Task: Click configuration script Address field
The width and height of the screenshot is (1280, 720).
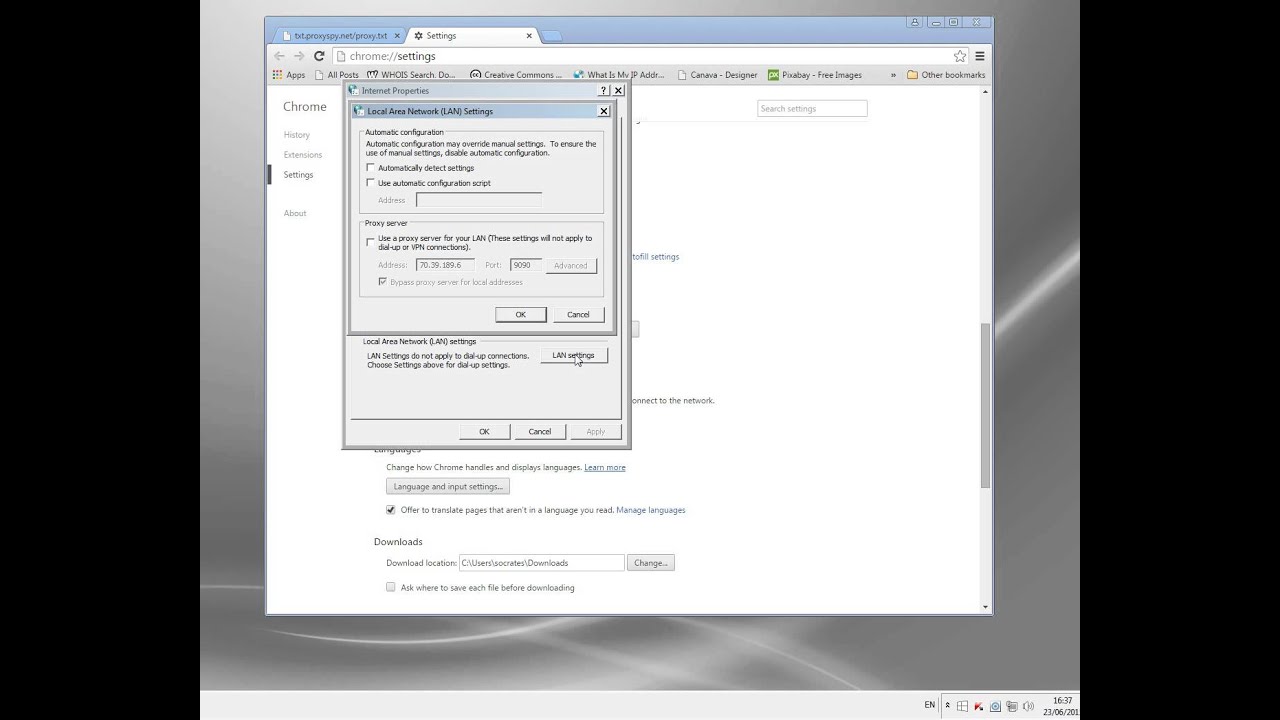Action: pyautogui.click(x=479, y=200)
